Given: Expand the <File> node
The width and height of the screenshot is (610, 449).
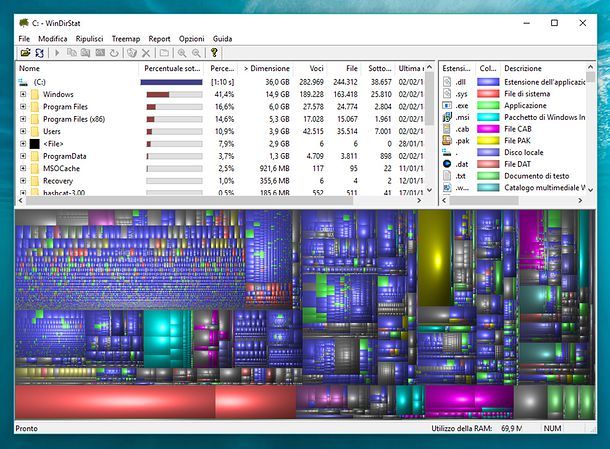Looking at the screenshot, I should [23, 144].
